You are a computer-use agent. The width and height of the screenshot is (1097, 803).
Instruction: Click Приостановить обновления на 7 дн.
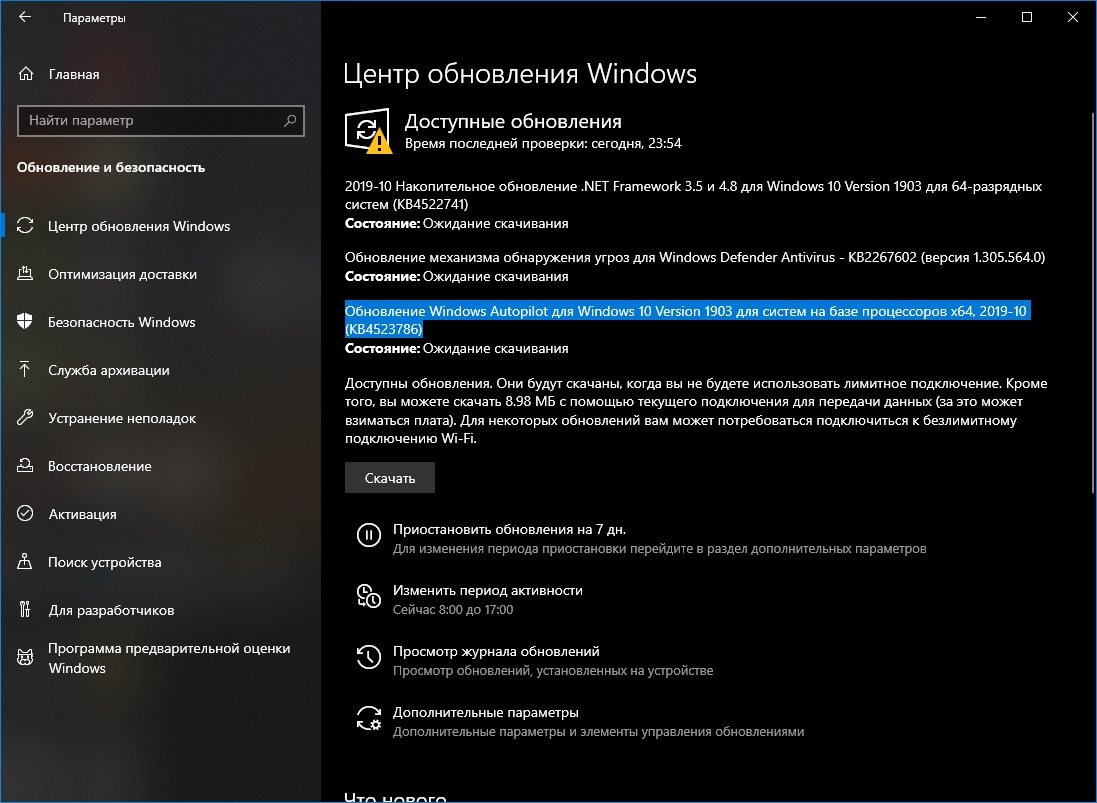(x=509, y=530)
